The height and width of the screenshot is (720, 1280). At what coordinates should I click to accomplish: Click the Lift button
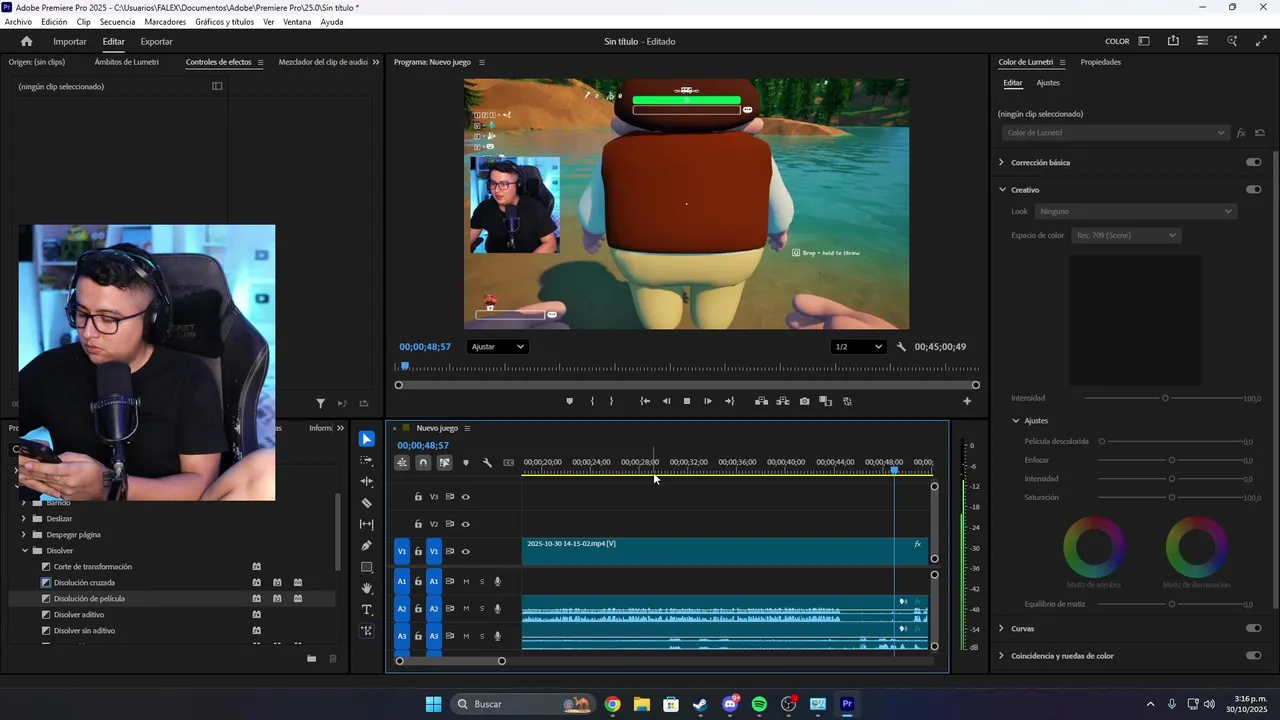coord(762,401)
